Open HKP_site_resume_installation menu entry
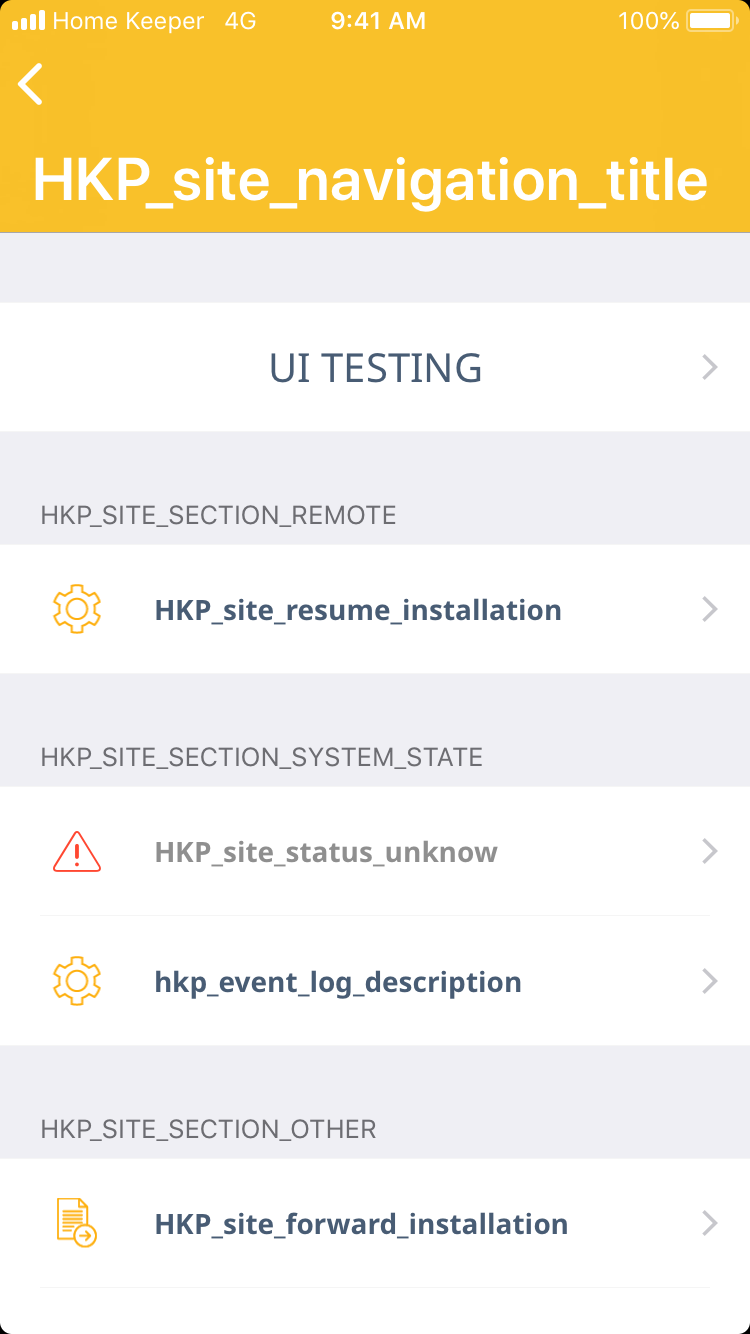Viewport: 750px width, 1334px height. [358, 610]
